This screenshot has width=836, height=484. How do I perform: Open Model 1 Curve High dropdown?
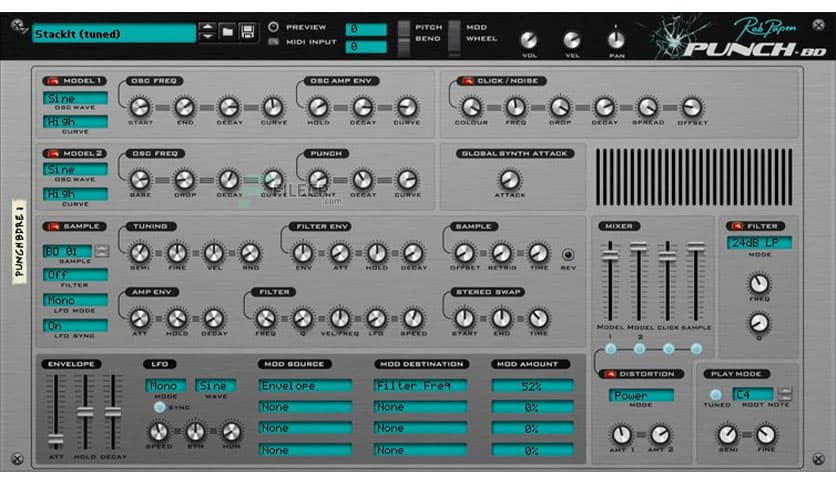tap(75, 122)
